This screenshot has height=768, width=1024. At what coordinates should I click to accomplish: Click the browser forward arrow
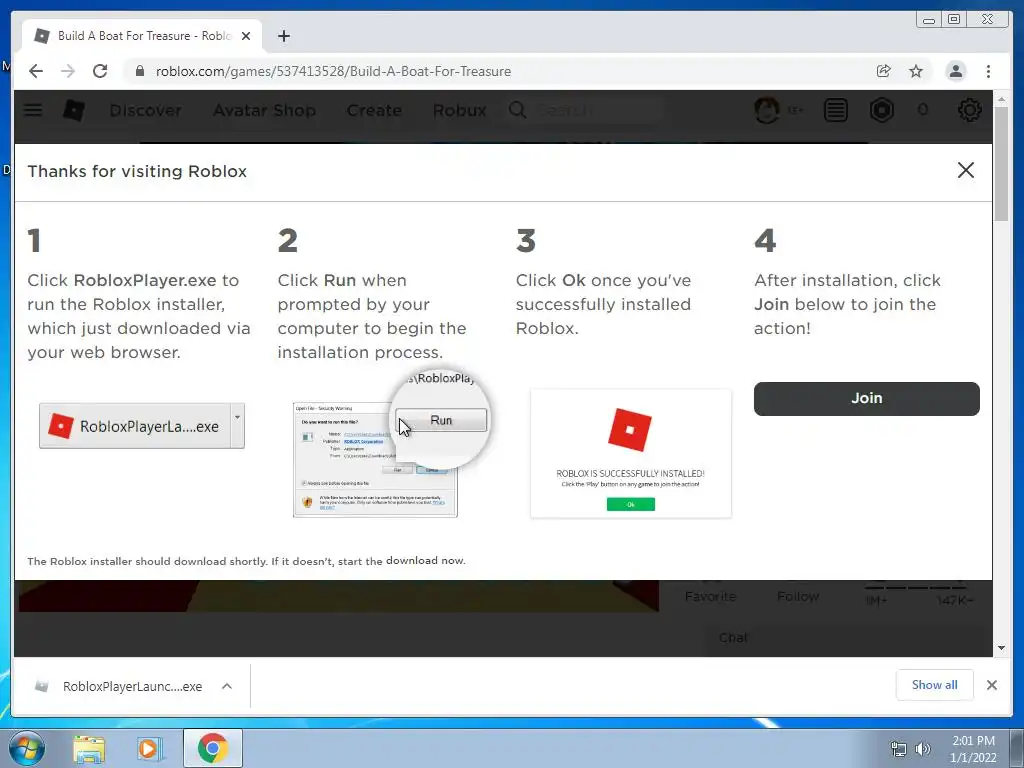(68, 71)
